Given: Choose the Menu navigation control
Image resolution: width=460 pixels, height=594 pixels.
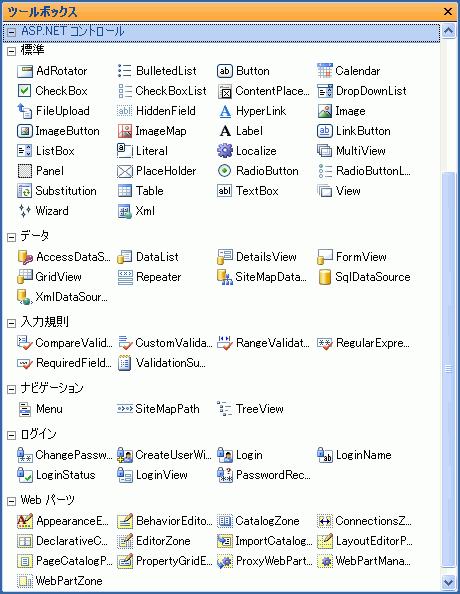Looking at the screenshot, I should pyautogui.click(x=40, y=409).
